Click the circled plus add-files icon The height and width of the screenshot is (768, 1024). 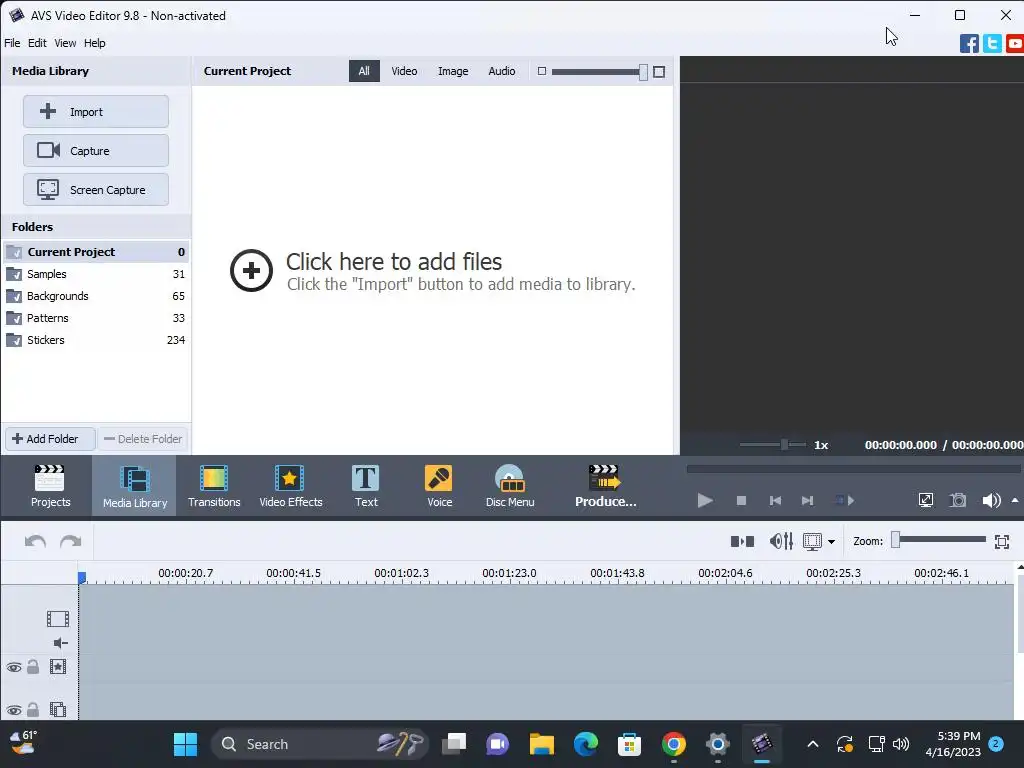click(251, 270)
